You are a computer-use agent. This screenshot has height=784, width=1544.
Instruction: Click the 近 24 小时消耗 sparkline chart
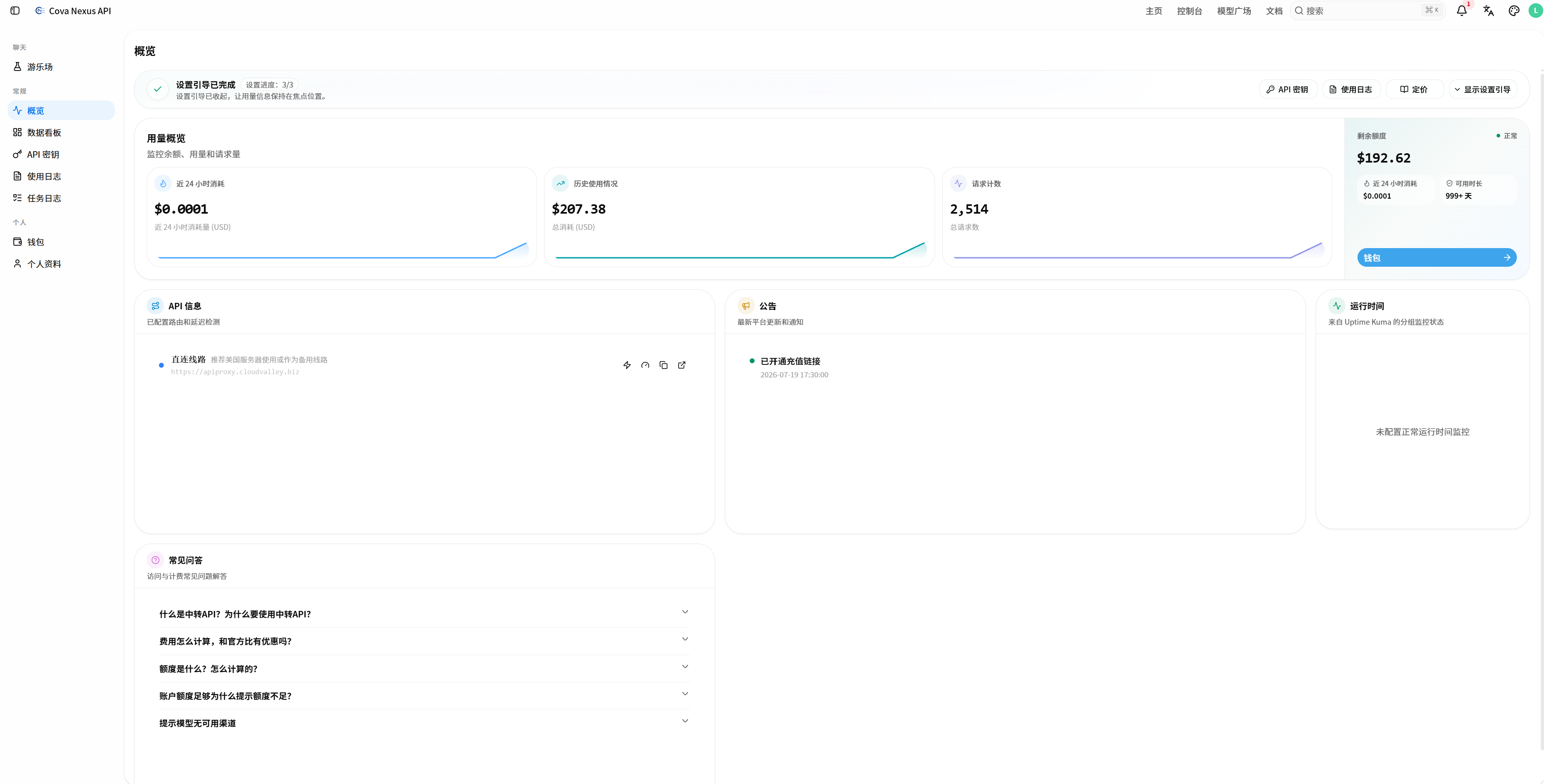point(342,251)
